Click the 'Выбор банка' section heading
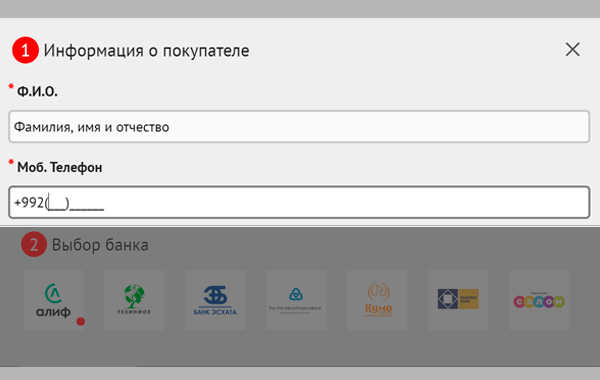The width and height of the screenshot is (600, 380). [100, 245]
